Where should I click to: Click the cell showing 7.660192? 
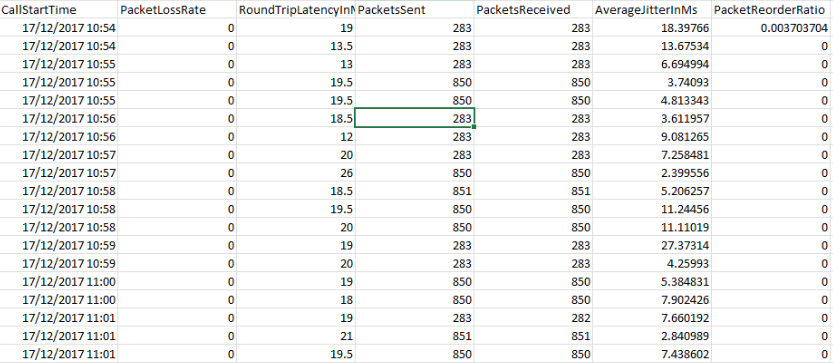(652, 317)
